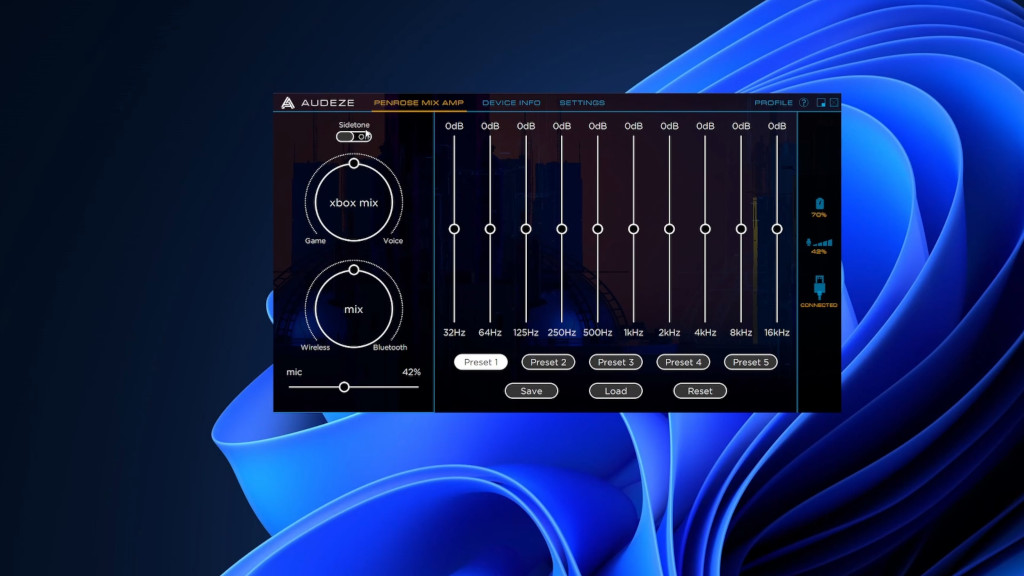Click the Wireless label under mix dial
Image resolution: width=1024 pixels, height=576 pixels.
(x=315, y=347)
